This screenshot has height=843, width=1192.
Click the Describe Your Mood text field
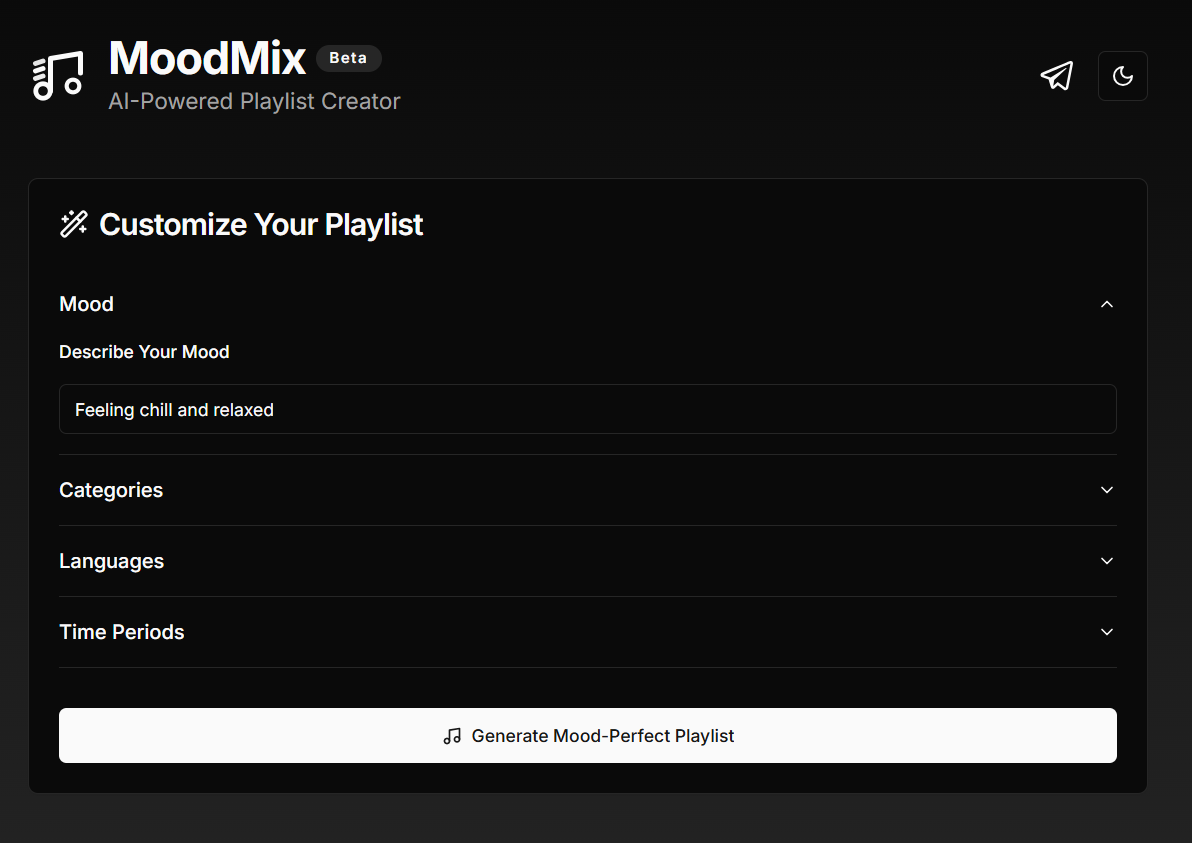588,409
